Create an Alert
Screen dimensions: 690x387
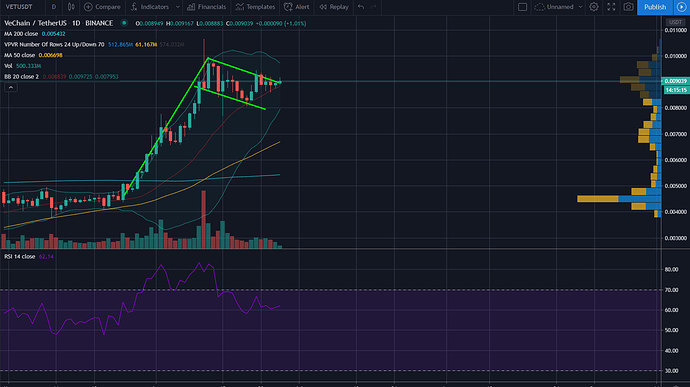click(x=297, y=7)
